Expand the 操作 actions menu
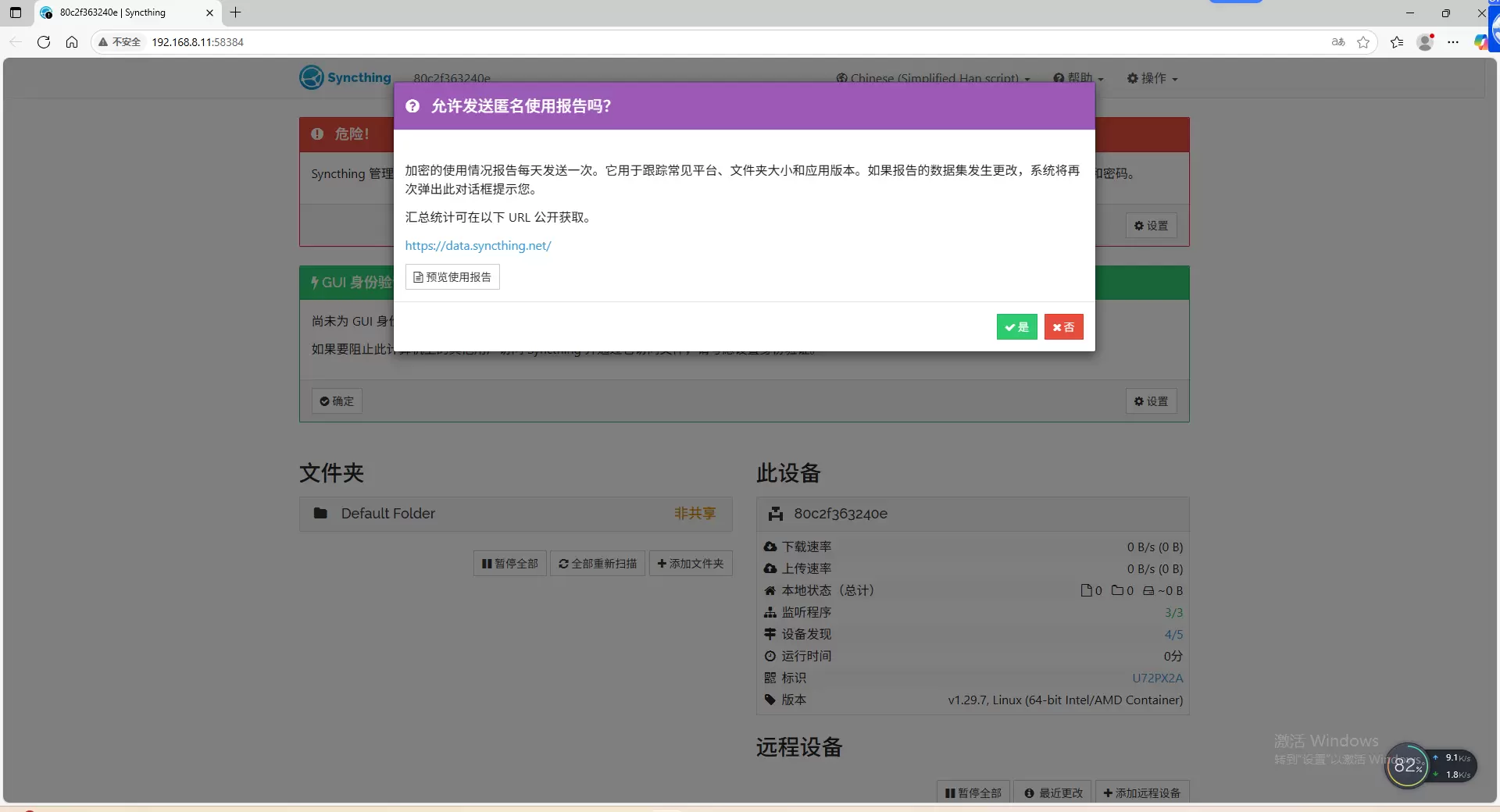 [1152, 79]
